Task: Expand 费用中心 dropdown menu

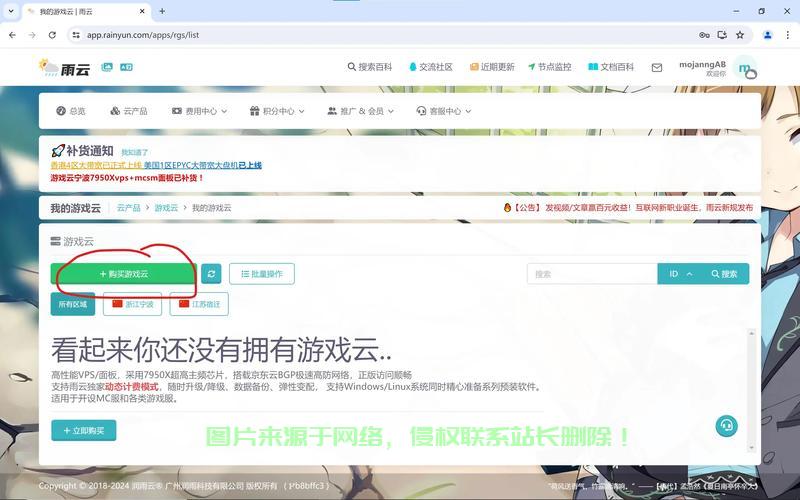Action: click(x=199, y=111)
